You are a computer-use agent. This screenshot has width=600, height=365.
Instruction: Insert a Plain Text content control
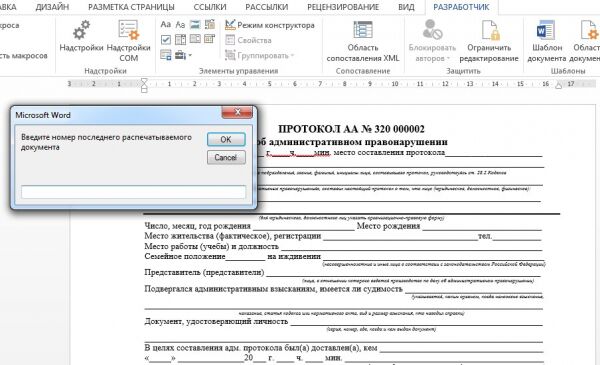coord(180,25)
